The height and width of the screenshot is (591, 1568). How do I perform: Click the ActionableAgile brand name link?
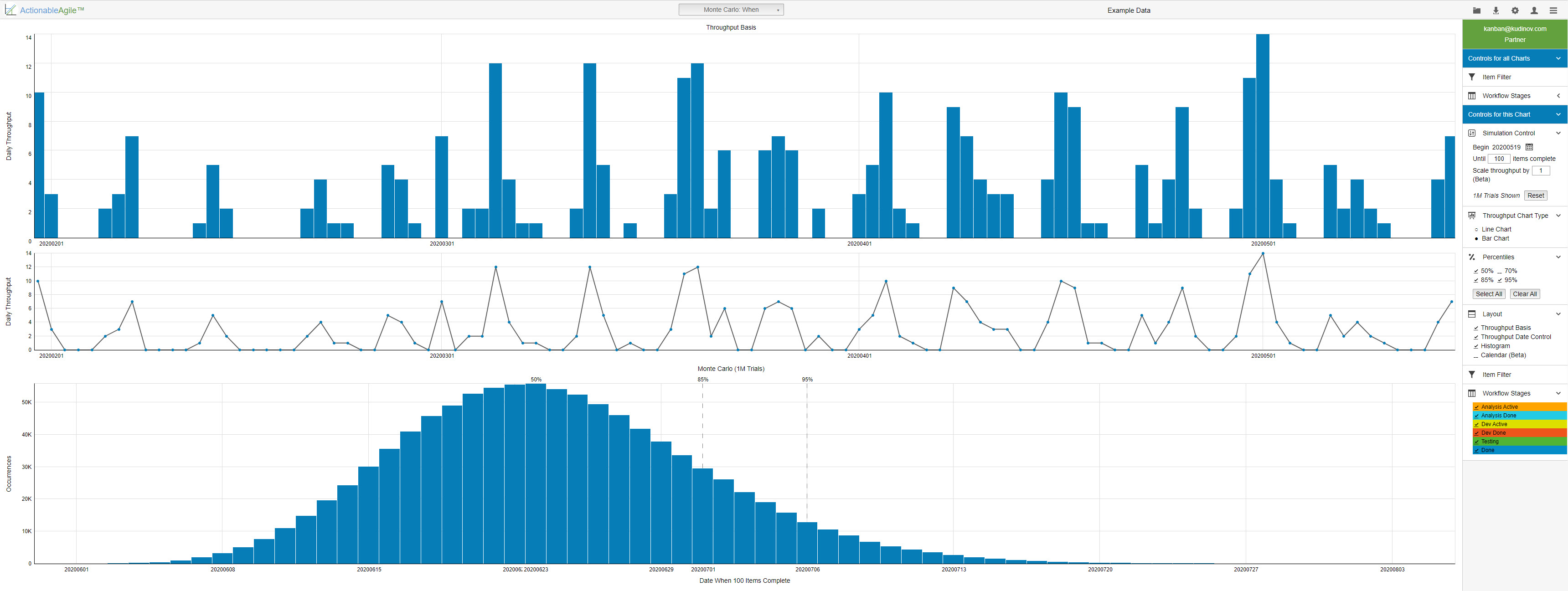tap(52, 10)
